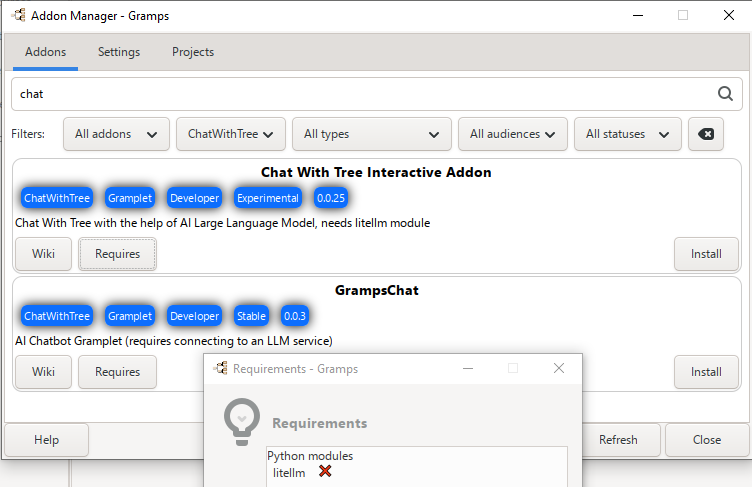752x487 pixels.
Task: Click ChatWithTree tag on Chat With Tree Interactive Addon
Action: 57,198
